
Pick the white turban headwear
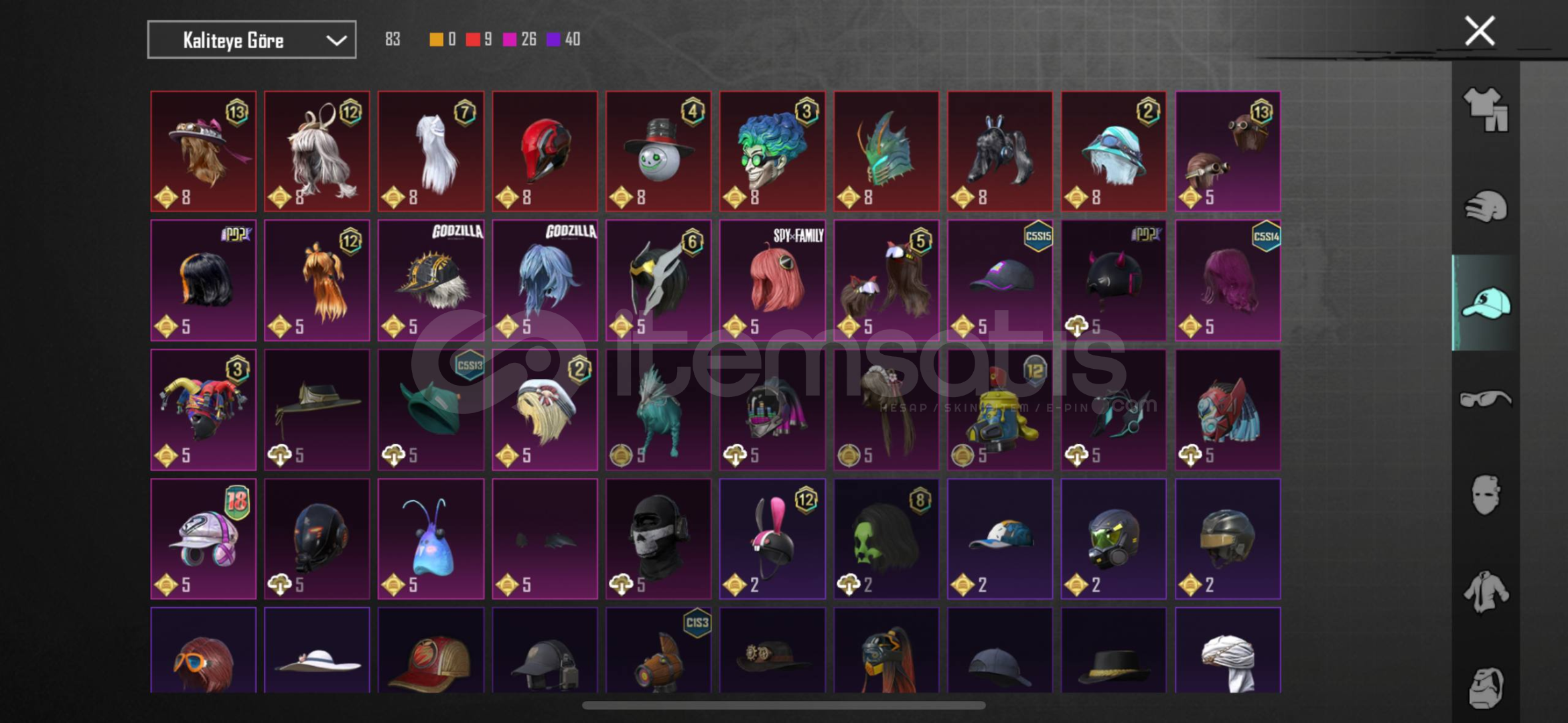1228,650
